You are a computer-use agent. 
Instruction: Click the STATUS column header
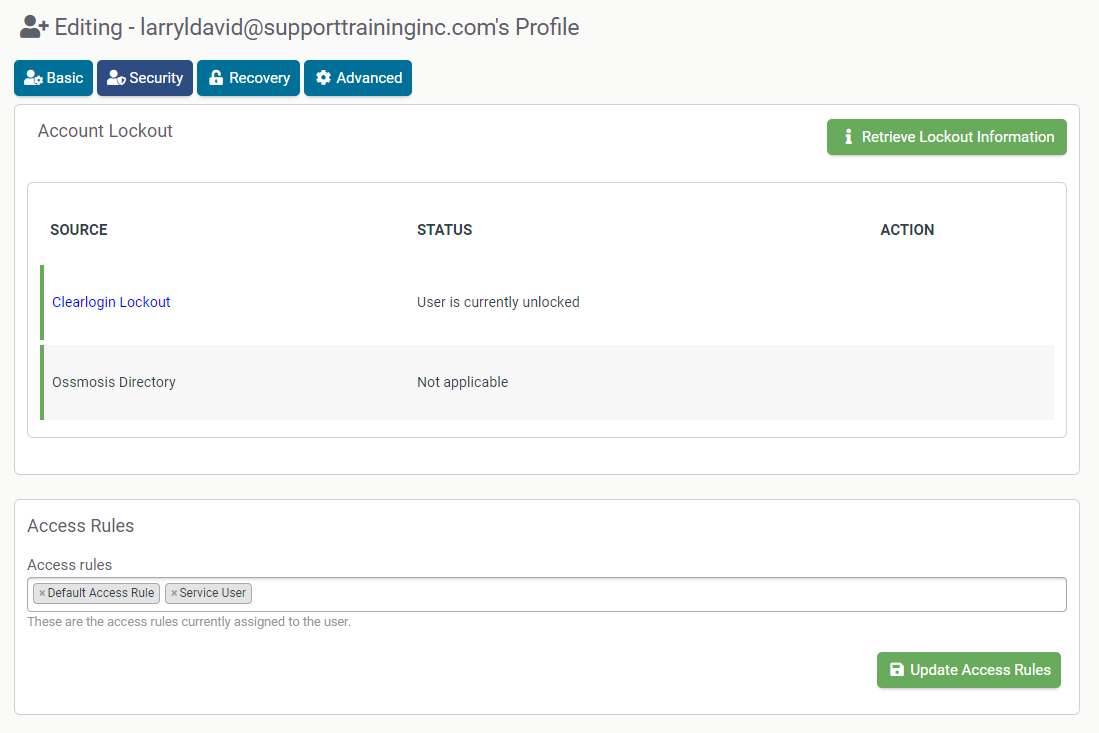tap(444, 230)
